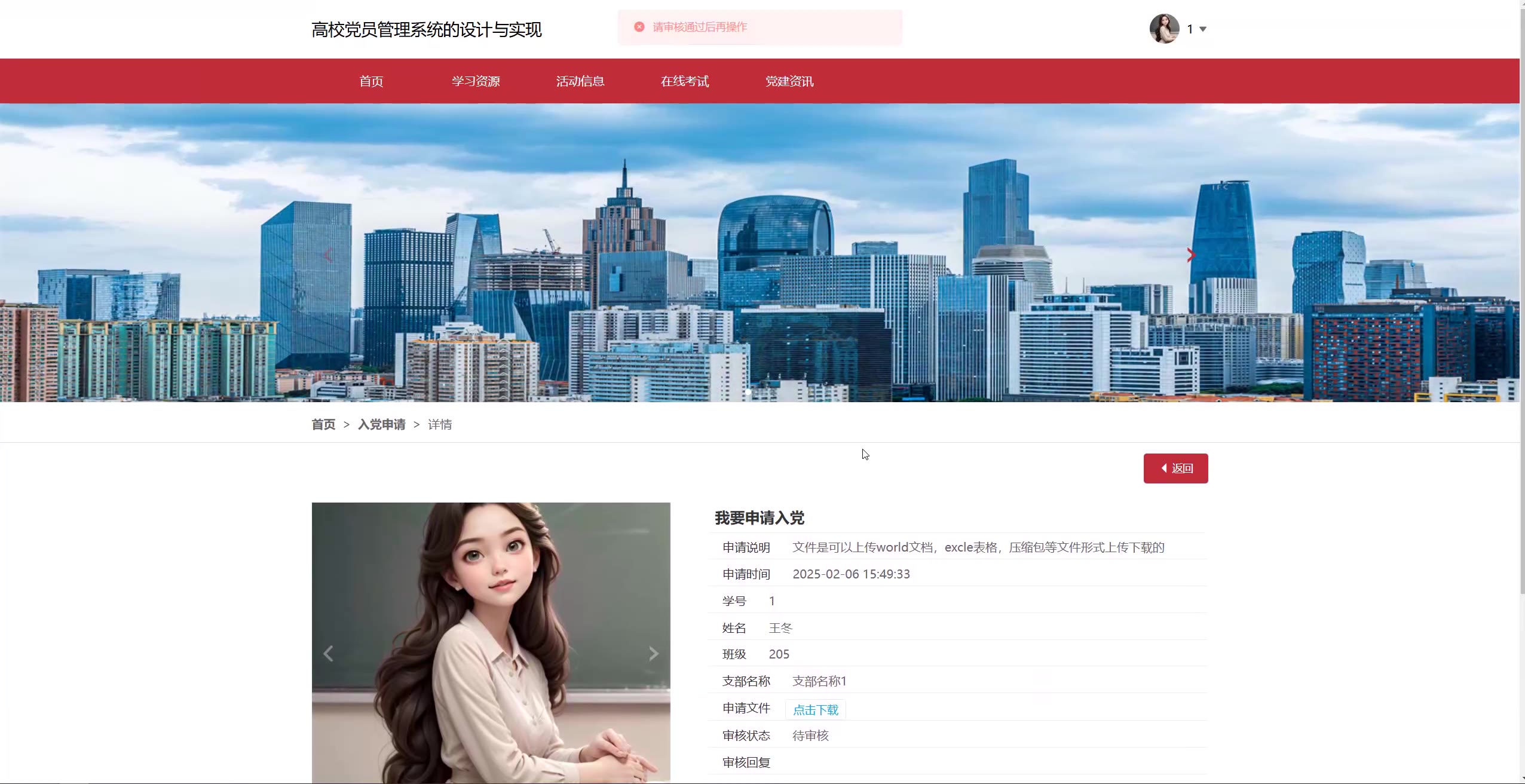Click the 首页 breadcrumb link
Screen dimensions: 1525x784
tap(323, 424)
